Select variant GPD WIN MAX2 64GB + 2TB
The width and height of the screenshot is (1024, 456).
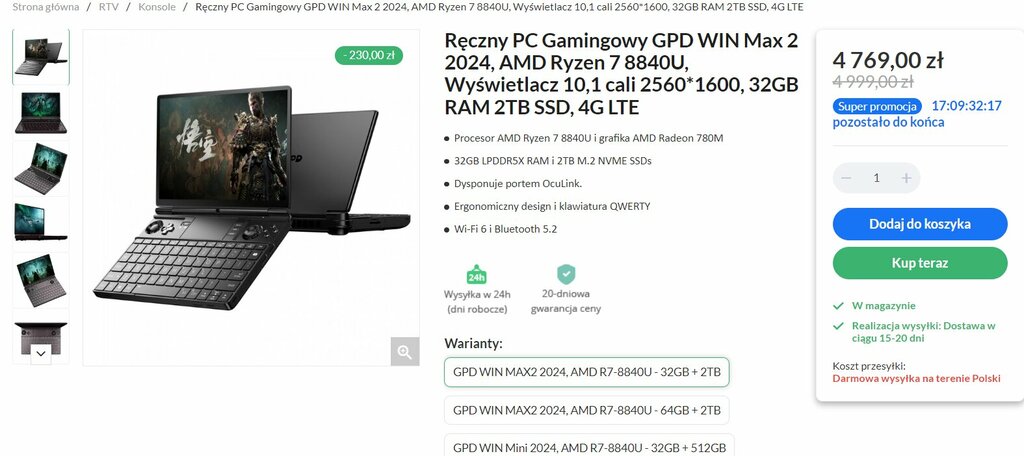(586, 410)
